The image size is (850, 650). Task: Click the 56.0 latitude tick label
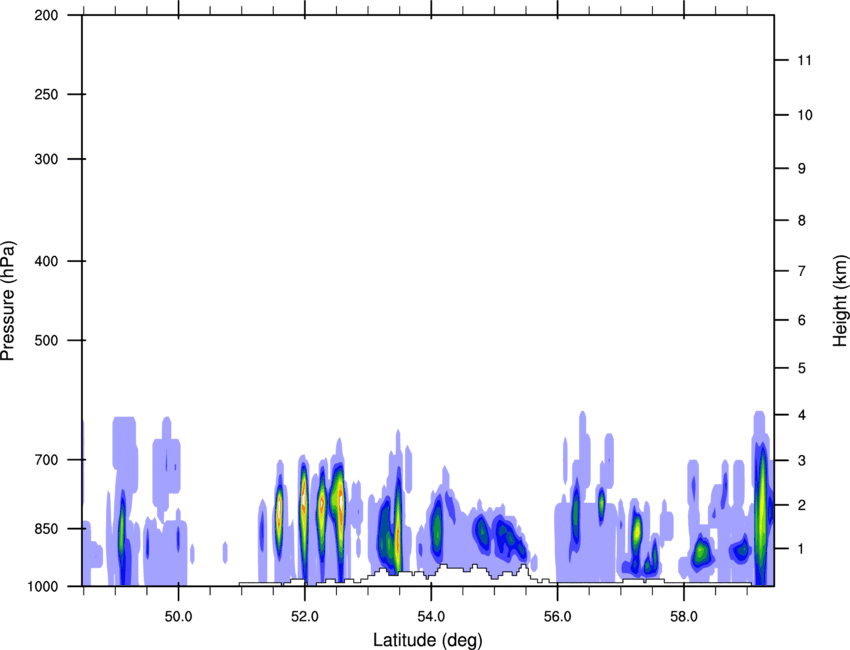coord(558,617)
